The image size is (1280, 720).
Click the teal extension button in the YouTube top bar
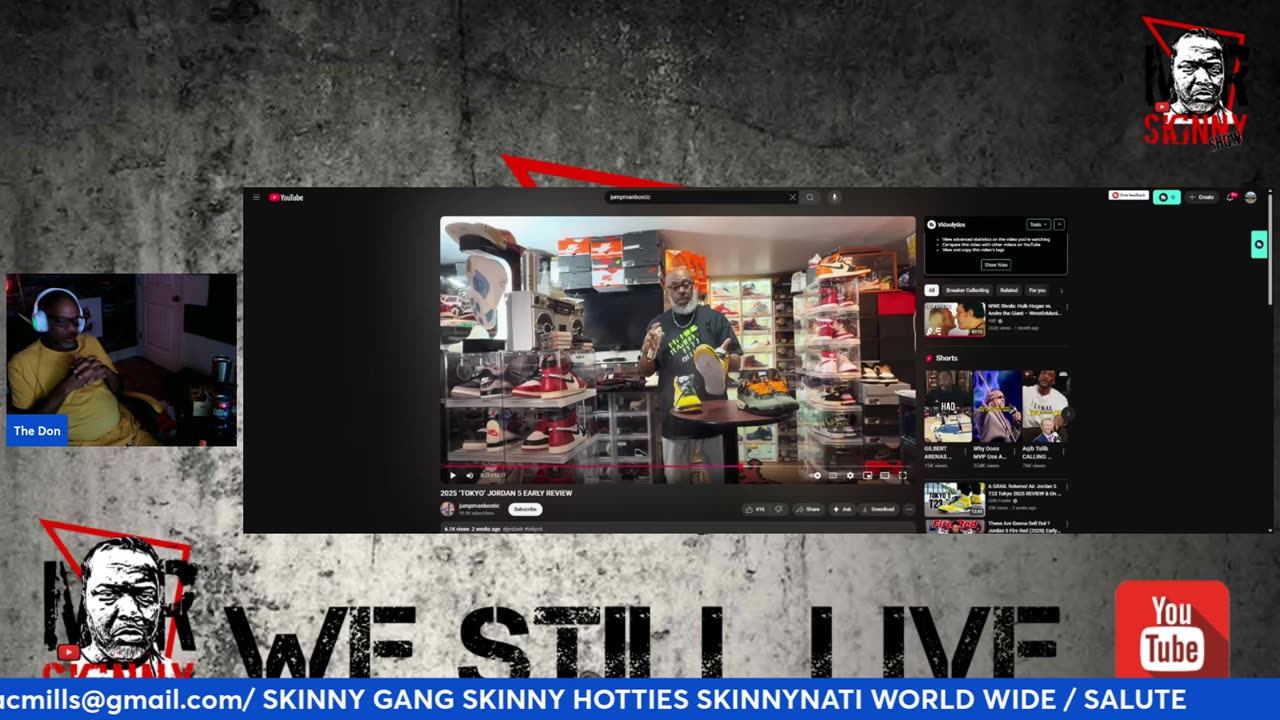tap(1166, 197)
